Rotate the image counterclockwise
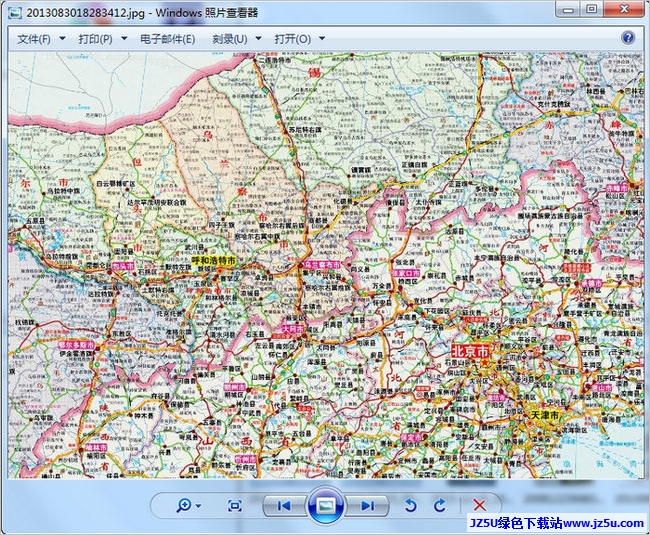Image resolution: width=650 pixels, height=535 pixels. 410,506
